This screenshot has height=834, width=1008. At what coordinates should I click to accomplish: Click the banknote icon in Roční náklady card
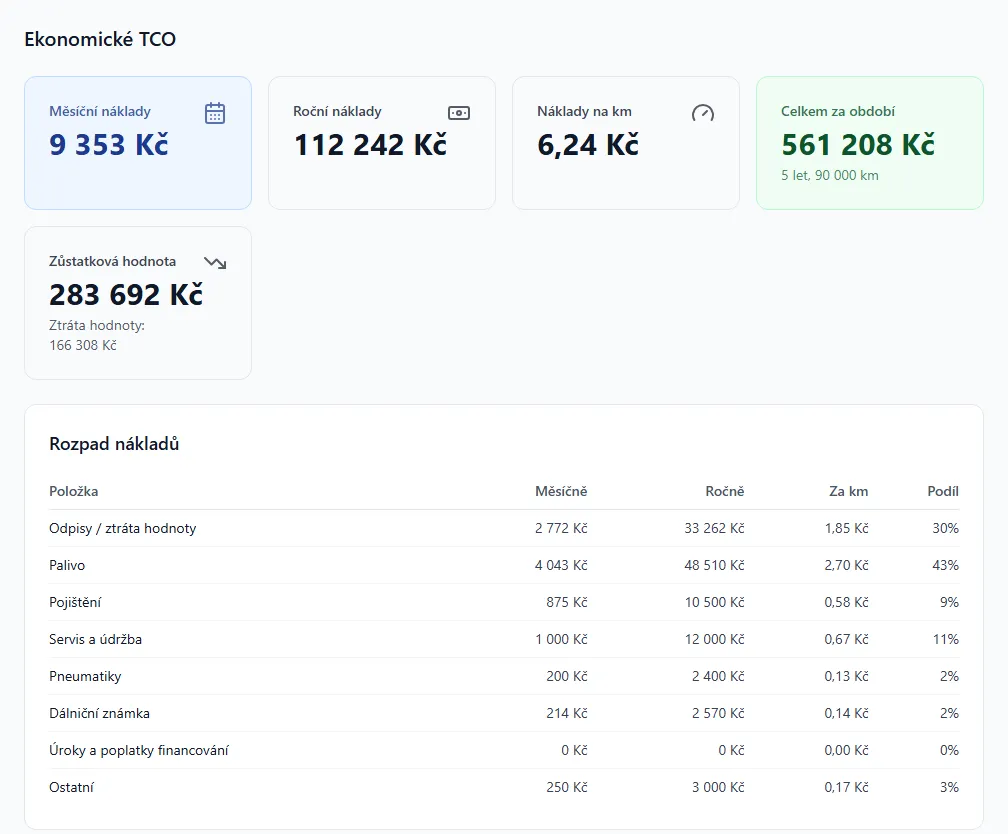coord(458,113)
